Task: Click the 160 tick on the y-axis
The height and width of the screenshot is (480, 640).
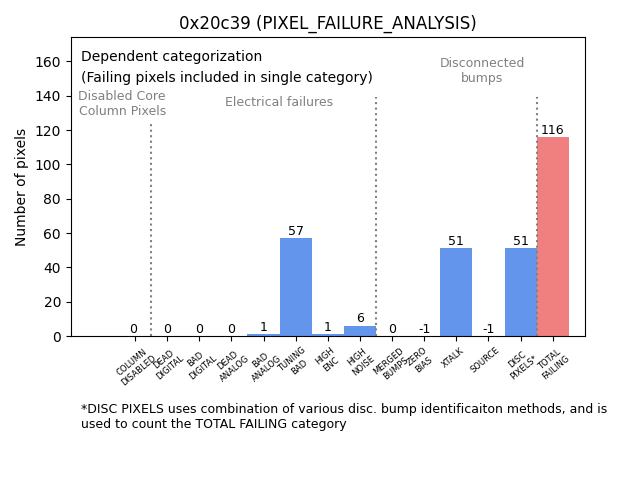Action: pyautogui.click(x=48, y=62)
